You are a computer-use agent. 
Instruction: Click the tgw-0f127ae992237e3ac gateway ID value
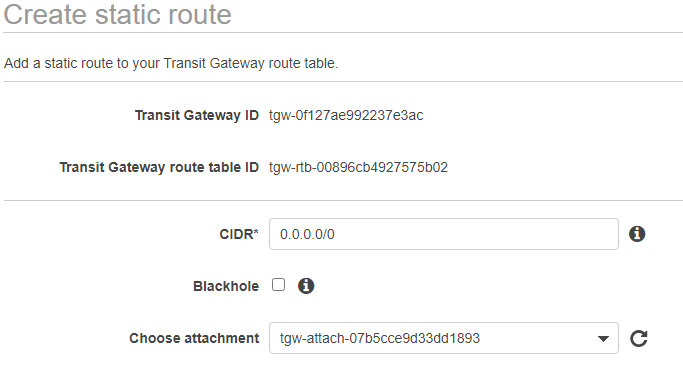(346, 115)
